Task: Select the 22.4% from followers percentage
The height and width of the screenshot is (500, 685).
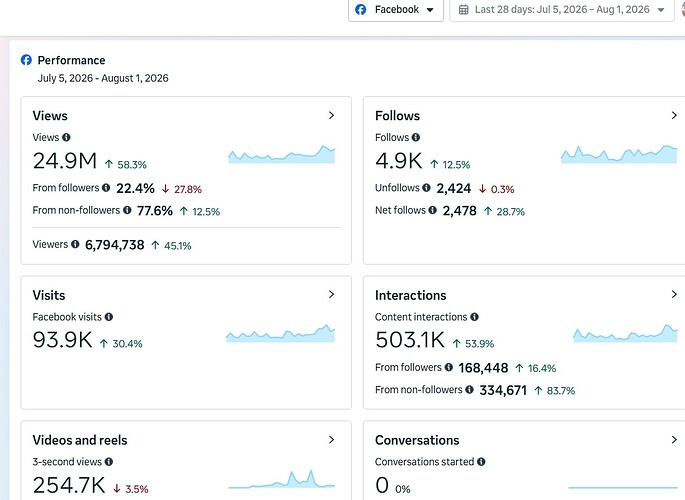Action: point(135,189)
